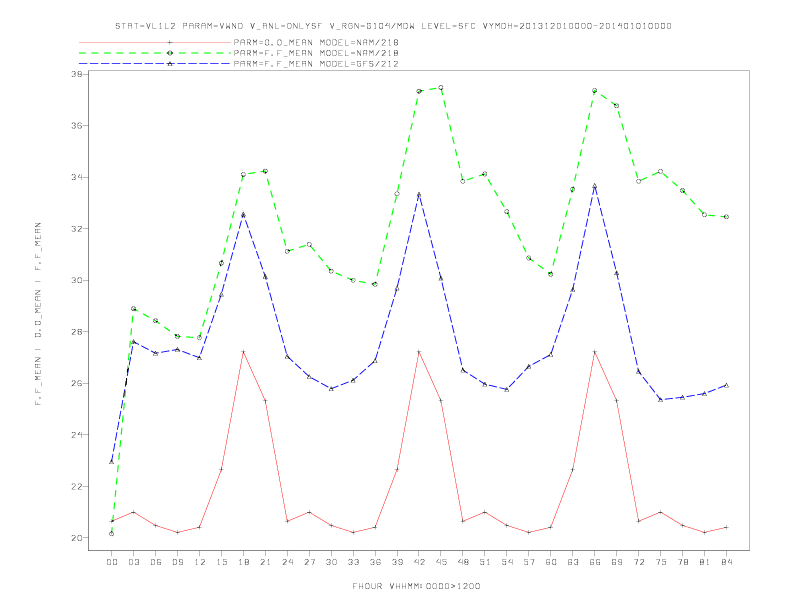
Task: Click the green circle data point at hour 66
Action: click(x=595, y=91)
